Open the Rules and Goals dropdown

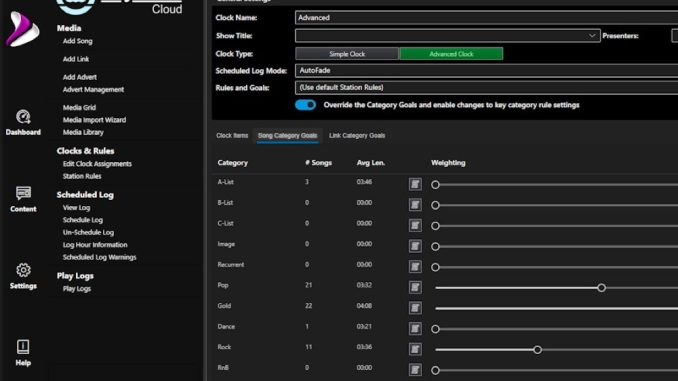pyautogui.click(x=486, y=87)
